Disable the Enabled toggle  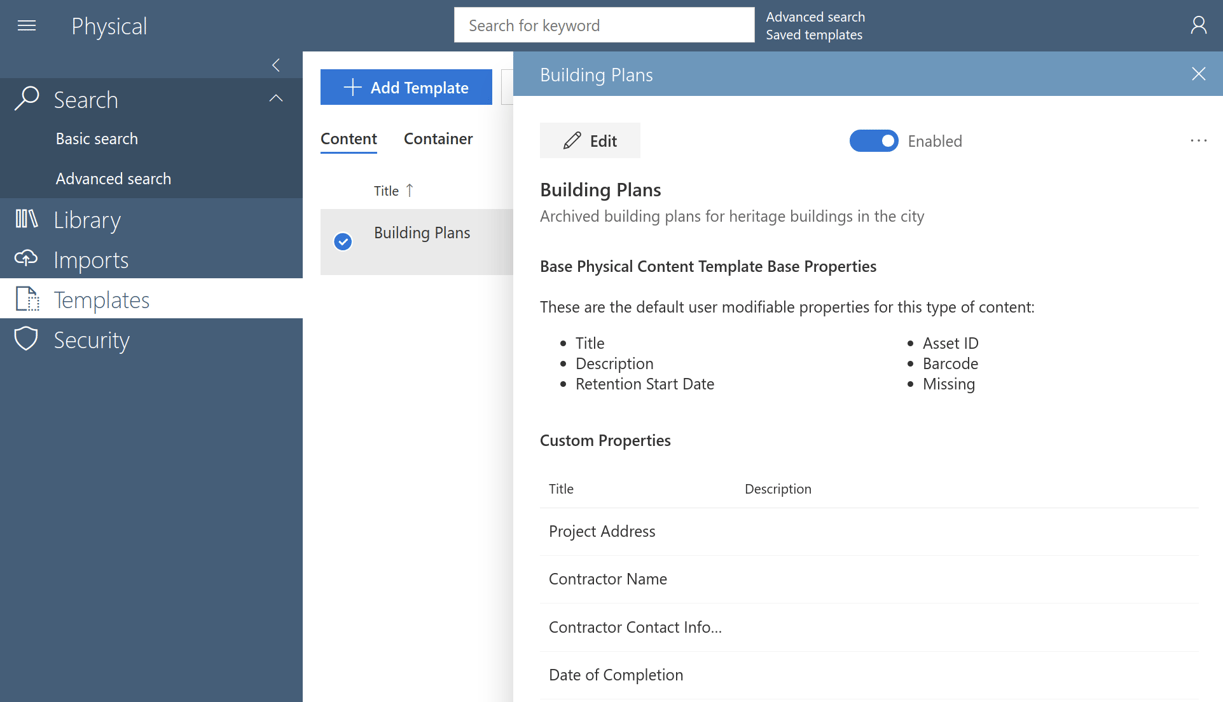[x=874, y=141]
